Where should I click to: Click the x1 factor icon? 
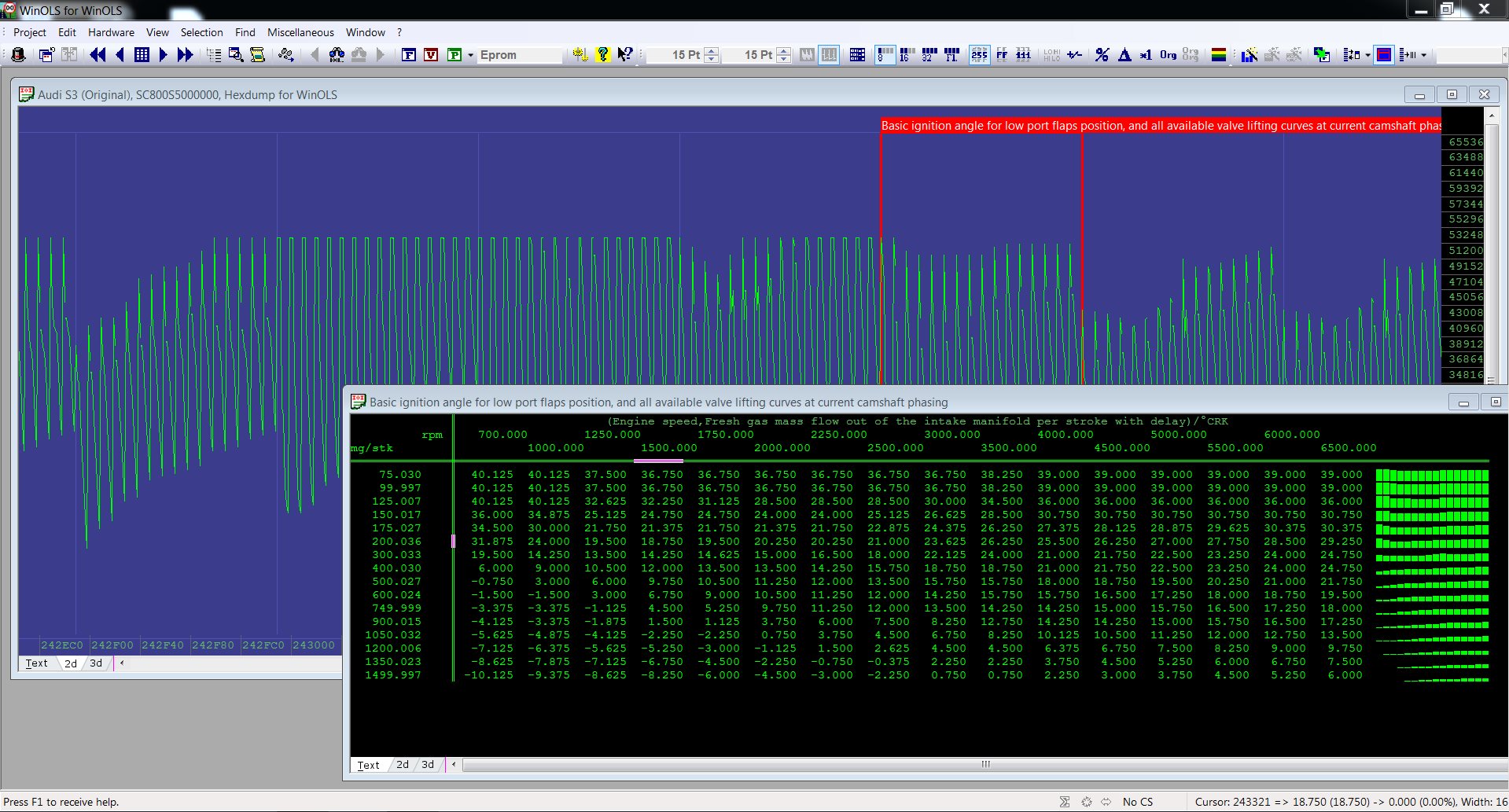coord(1146,54)
